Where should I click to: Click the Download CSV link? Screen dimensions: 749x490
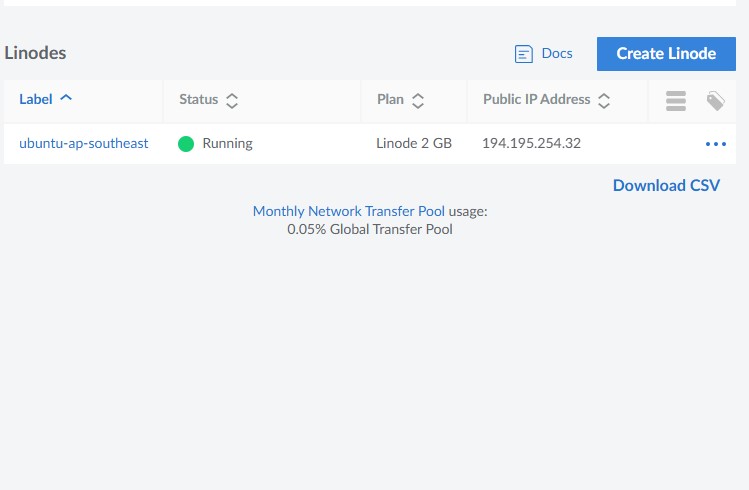[665, 185]
